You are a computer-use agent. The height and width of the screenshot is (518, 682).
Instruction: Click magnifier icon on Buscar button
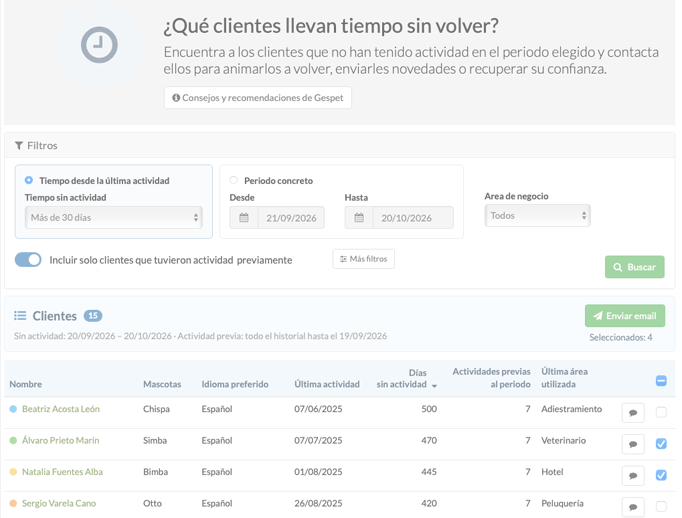(618, 267)
